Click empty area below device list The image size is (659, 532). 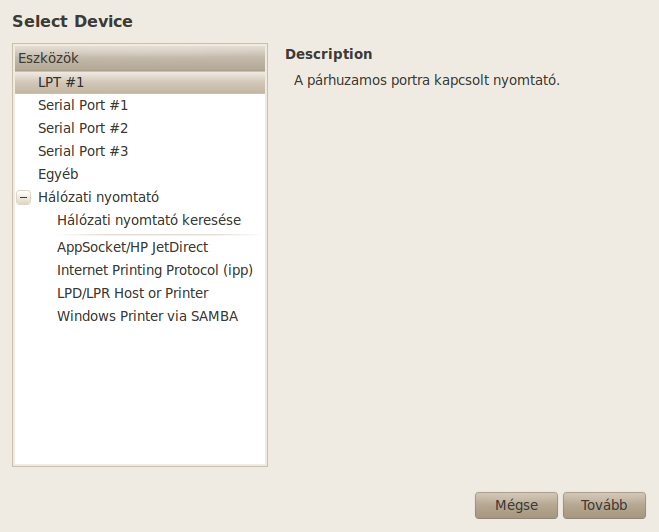pyautogui.click(x=140, y=395)
